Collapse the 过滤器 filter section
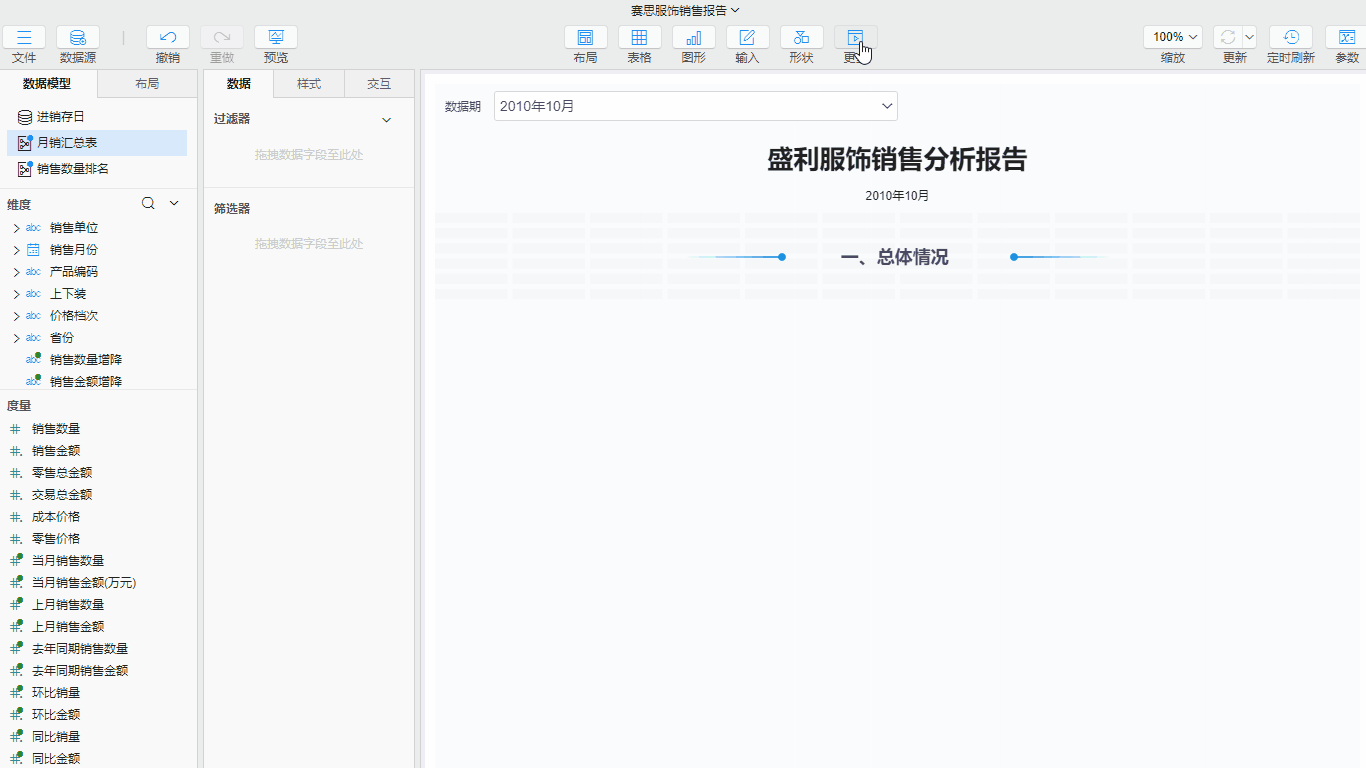 pyautogui.click(x=387, y=119)
